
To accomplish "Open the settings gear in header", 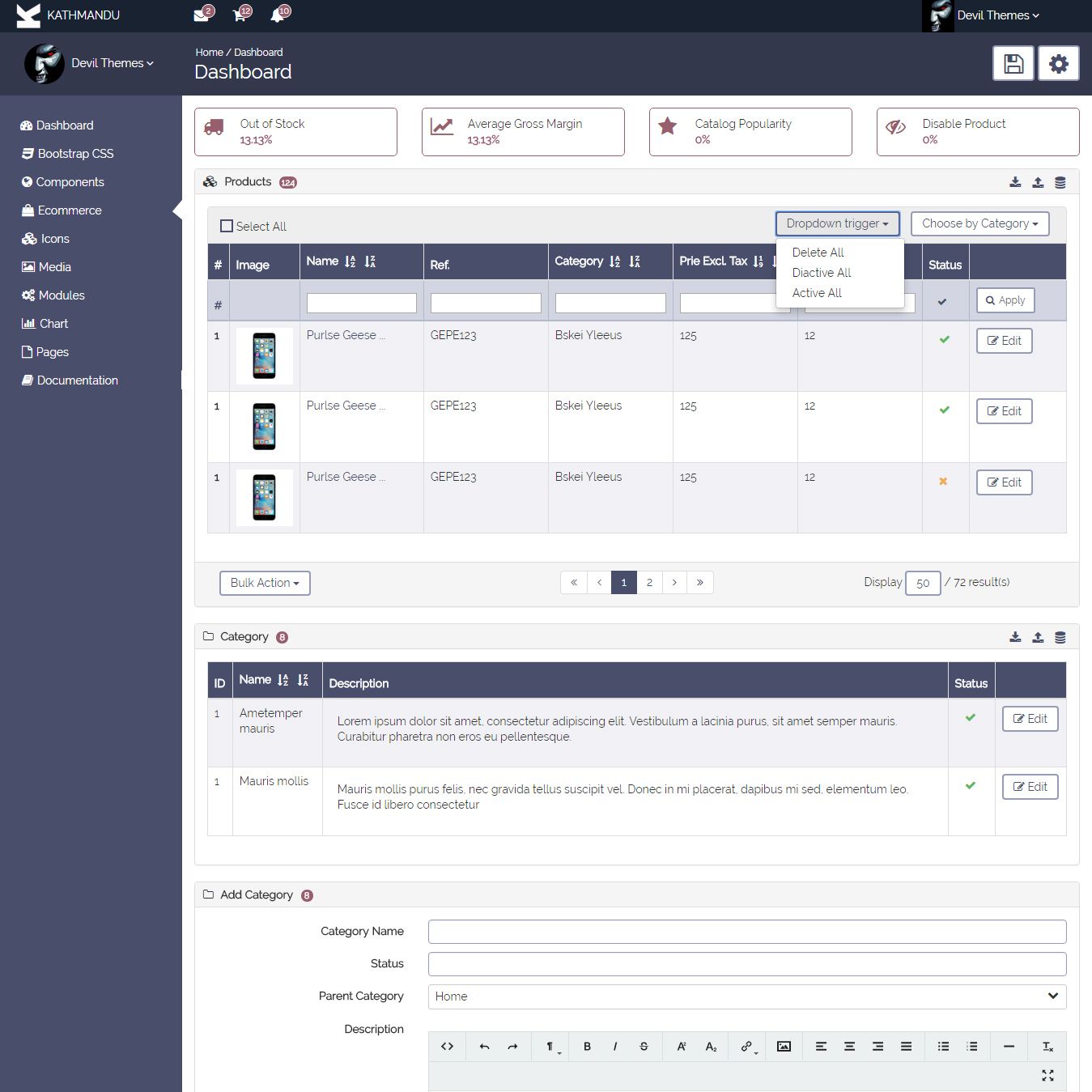I will (1058, 64).
